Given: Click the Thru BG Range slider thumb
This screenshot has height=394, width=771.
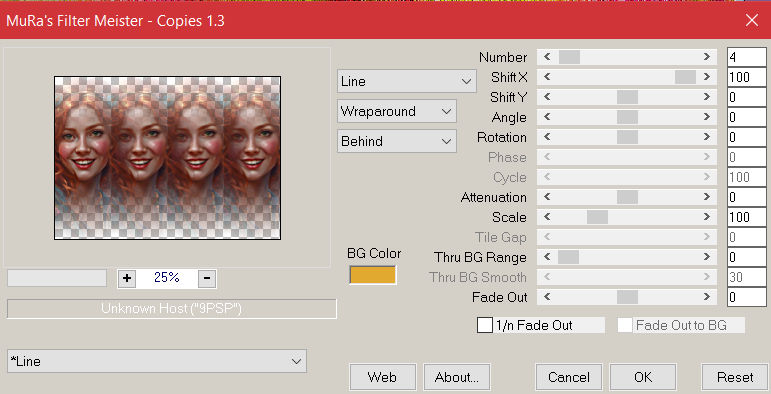Looking at the screenshot, I should 568,257.
